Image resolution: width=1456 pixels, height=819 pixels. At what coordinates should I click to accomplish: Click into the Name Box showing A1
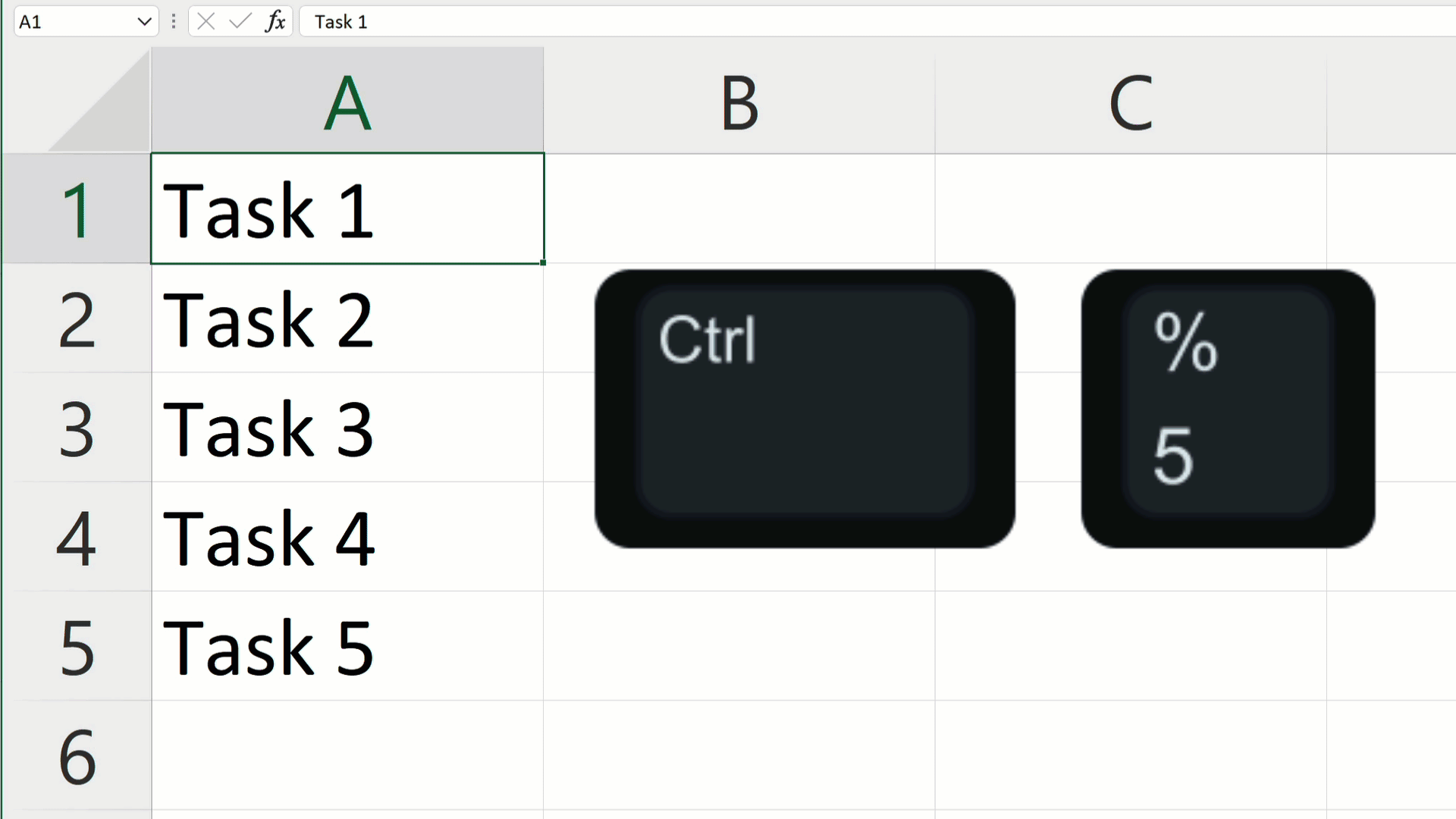pyautogui.click(x=72, y=22)
